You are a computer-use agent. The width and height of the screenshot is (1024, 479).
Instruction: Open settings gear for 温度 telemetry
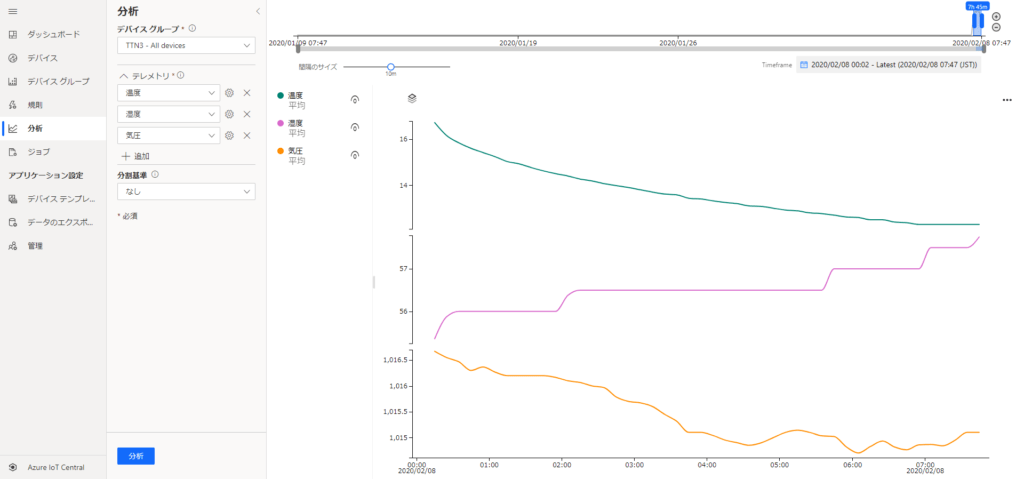point(230,93)
